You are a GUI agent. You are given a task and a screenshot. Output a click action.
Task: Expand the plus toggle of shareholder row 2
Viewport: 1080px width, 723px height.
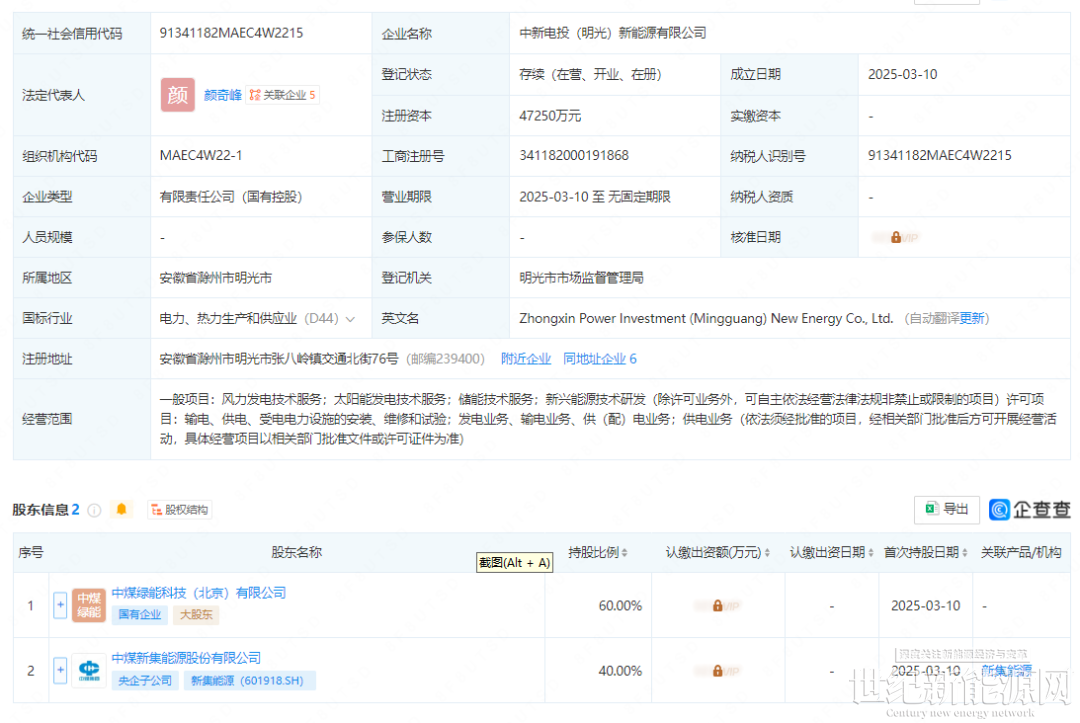[60, 670]
